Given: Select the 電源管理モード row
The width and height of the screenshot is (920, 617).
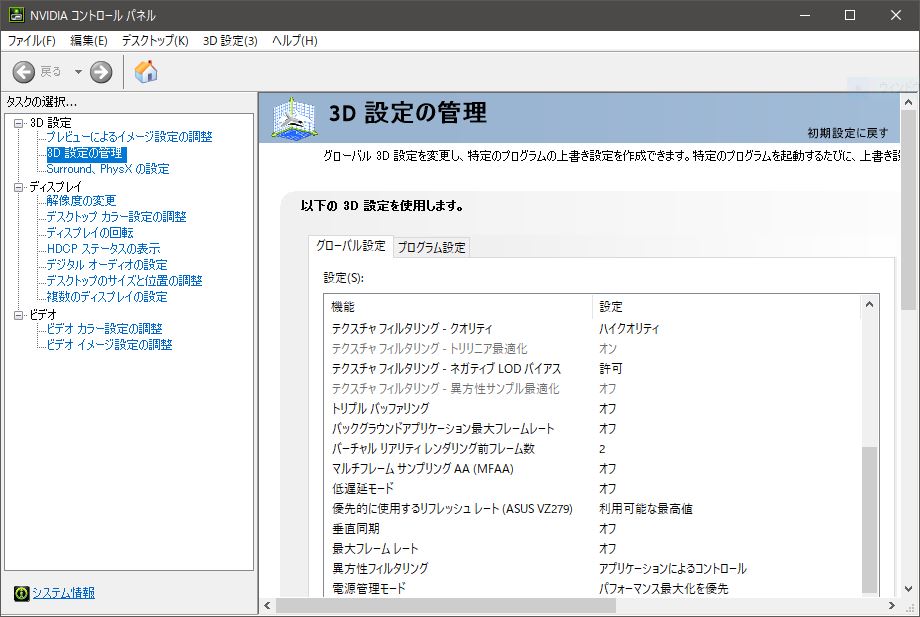Looking at the screenshot, I should click(x=591, y=588).
